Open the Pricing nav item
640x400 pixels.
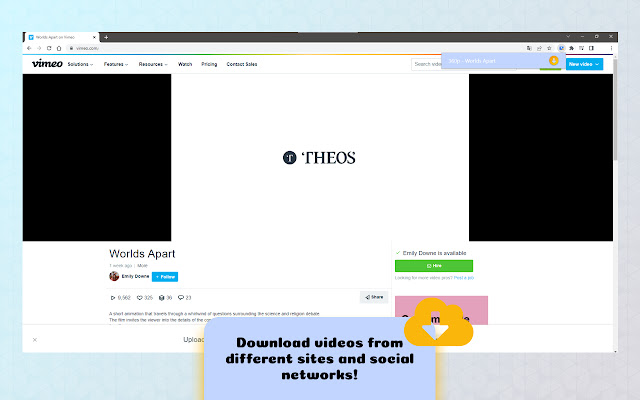(209, 64)
